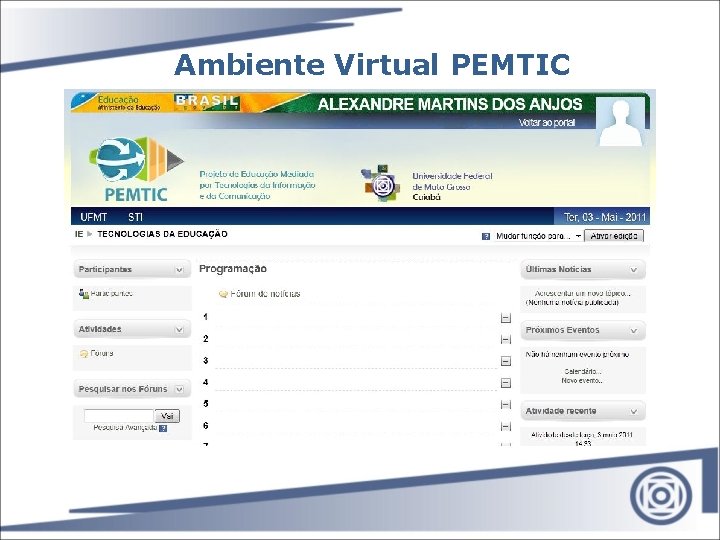Click the help icon next to Pesquisa Avançada
The image size is (720, 540).
(x=163, y=428)
